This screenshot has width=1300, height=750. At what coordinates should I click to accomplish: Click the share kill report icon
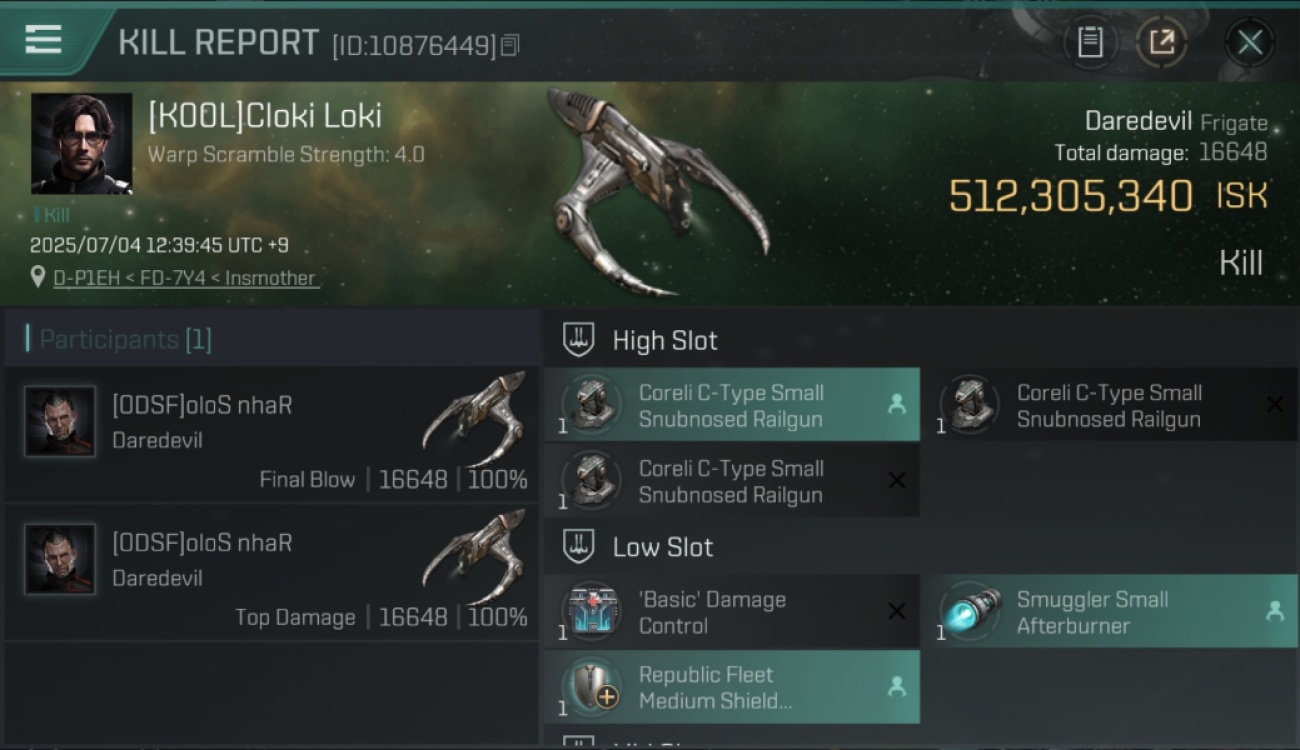(1162, 42)
